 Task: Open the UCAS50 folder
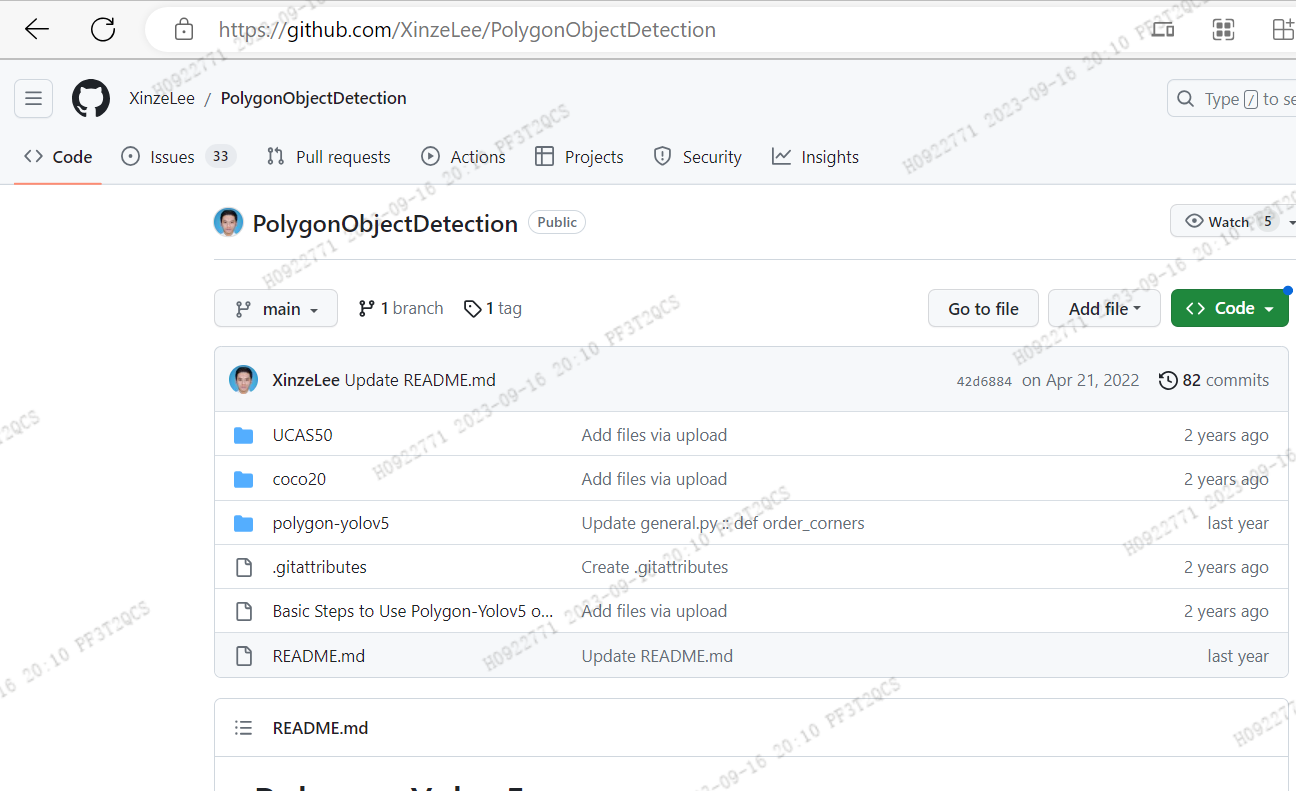tap(302, 435)
